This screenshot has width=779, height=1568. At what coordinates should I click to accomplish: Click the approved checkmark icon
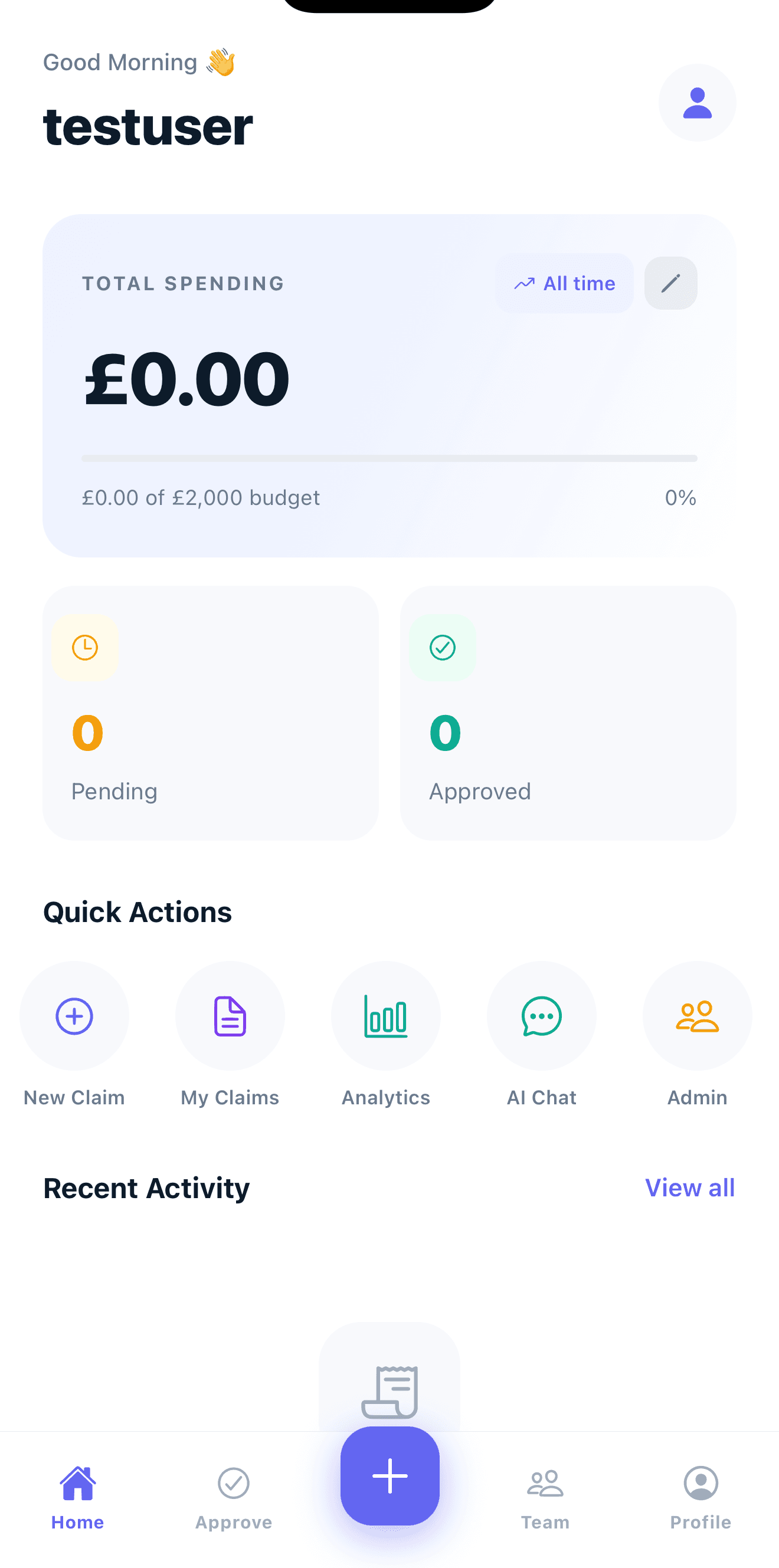tap(443, 648)
